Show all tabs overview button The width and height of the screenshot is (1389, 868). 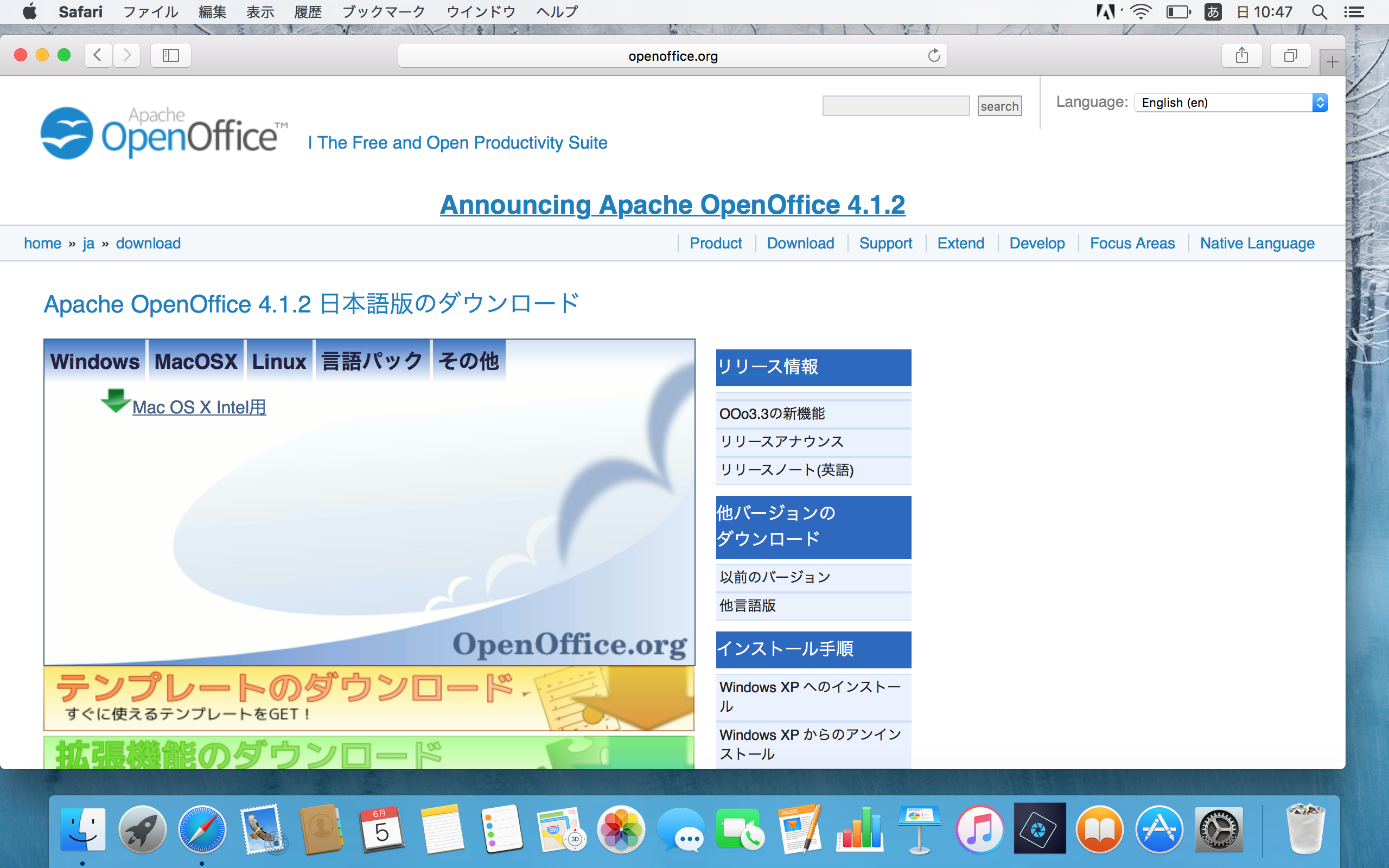click(1290, 55)
